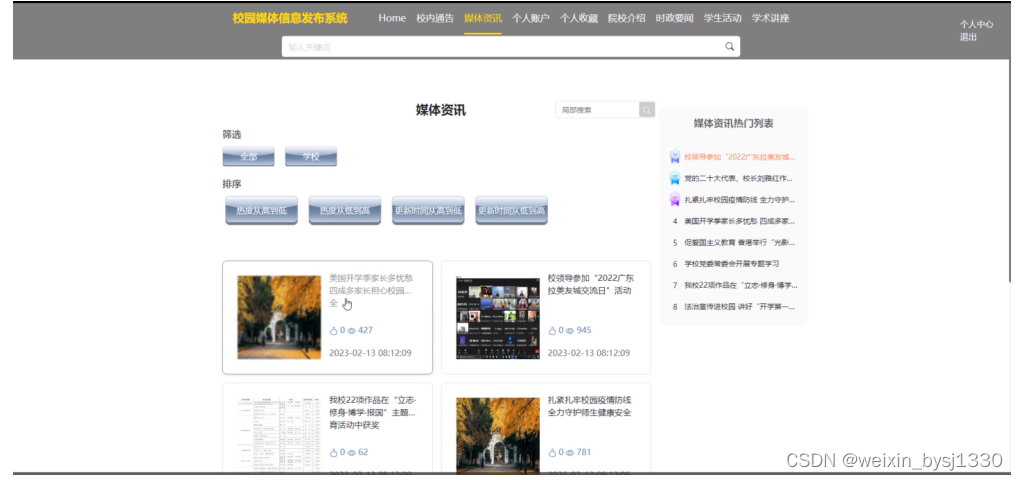Viewport: 1018px width, 480px height.
Task: Click into the 局部搜索 input field
Action: click(x=597, y=110)
